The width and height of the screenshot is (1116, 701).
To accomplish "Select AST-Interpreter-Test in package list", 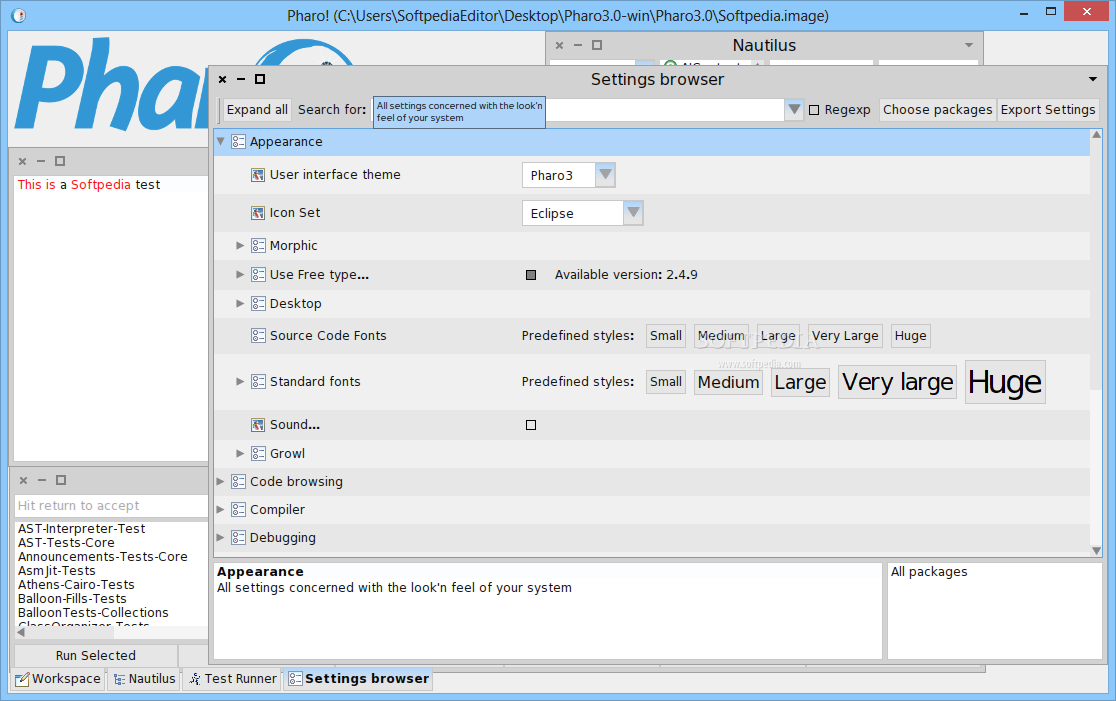I will tap(81, 529).
